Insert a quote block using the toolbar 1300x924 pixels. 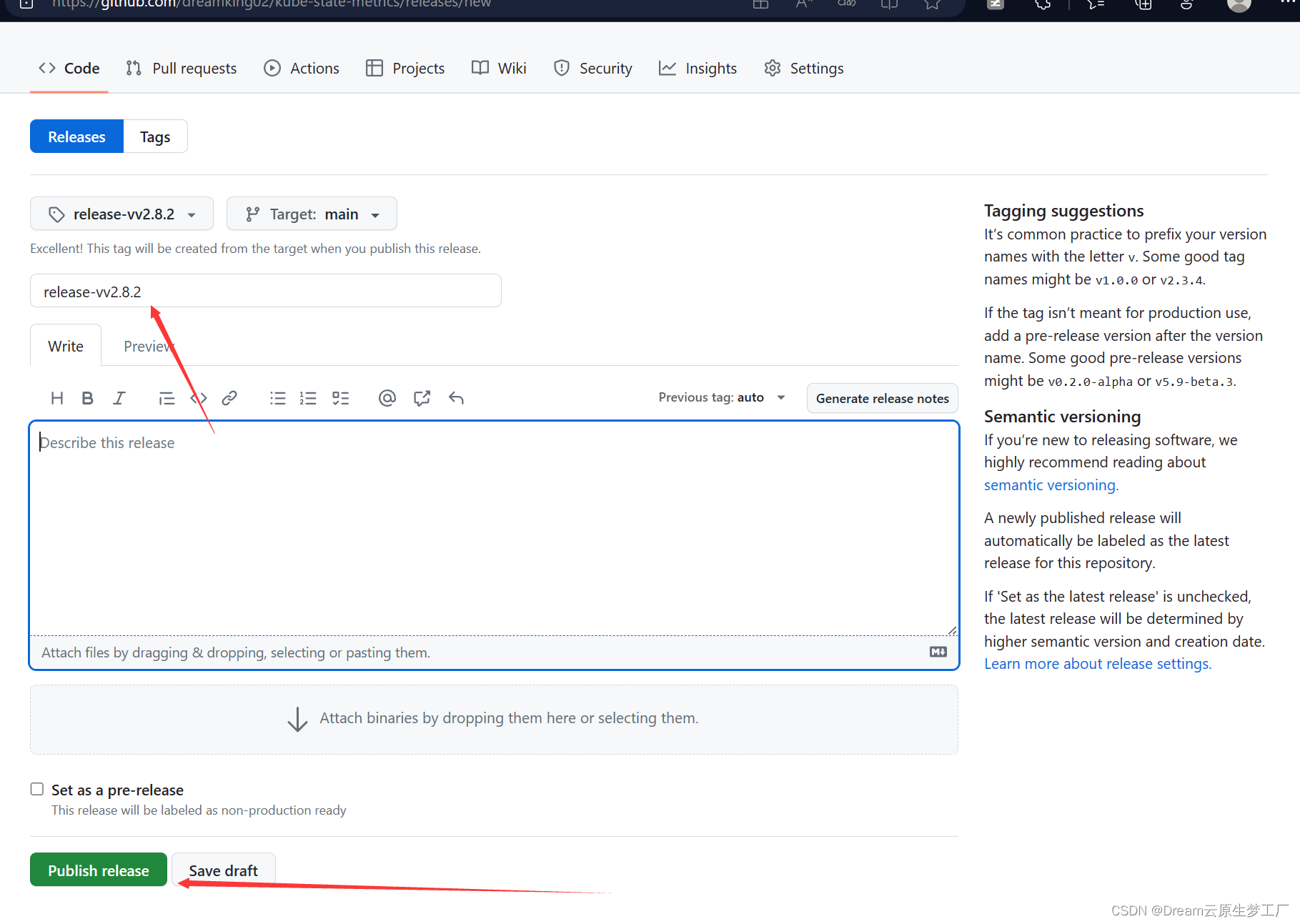(167, 398)
